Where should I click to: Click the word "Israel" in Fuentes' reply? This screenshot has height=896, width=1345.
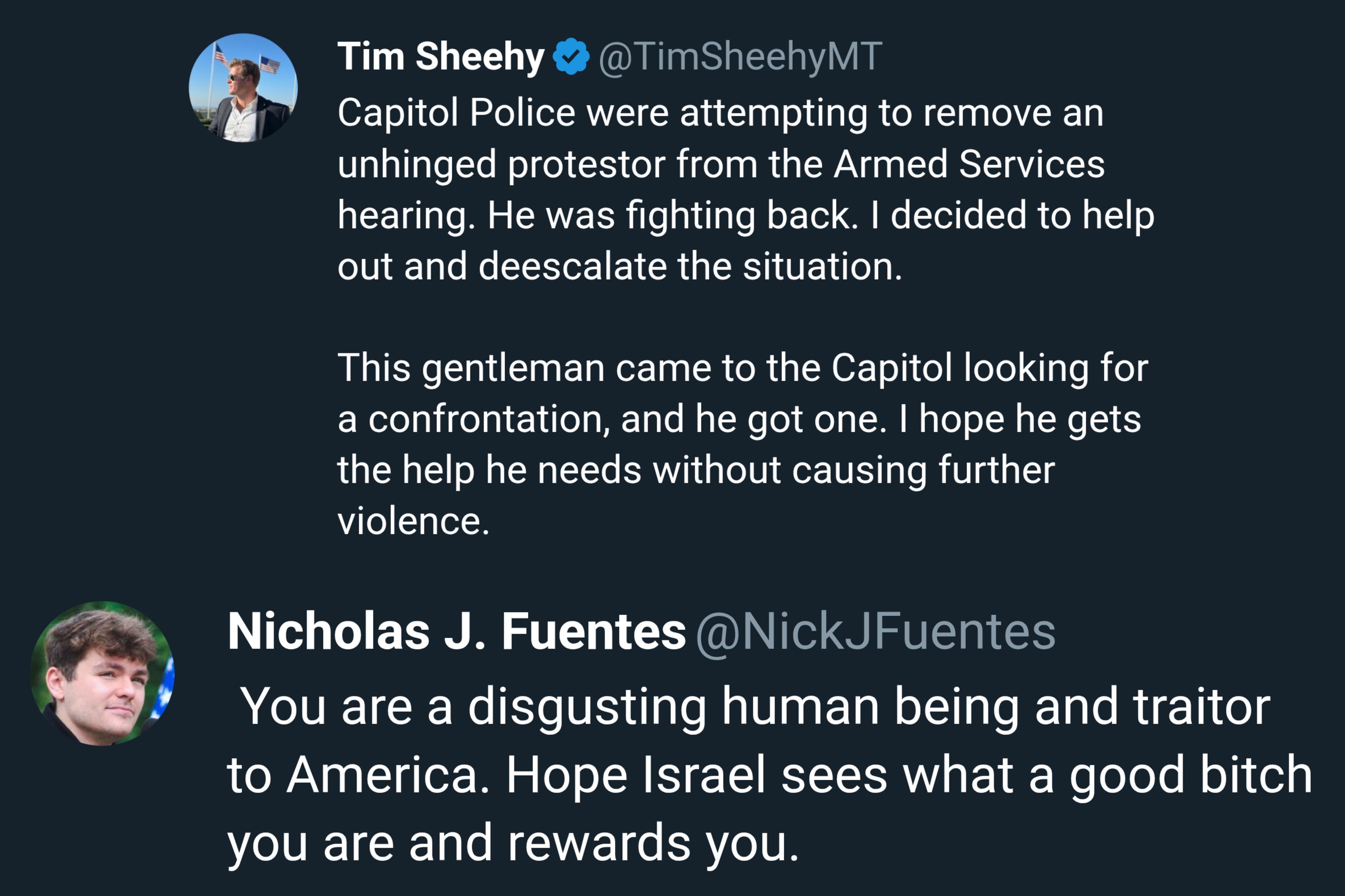(x=704, y=776)
